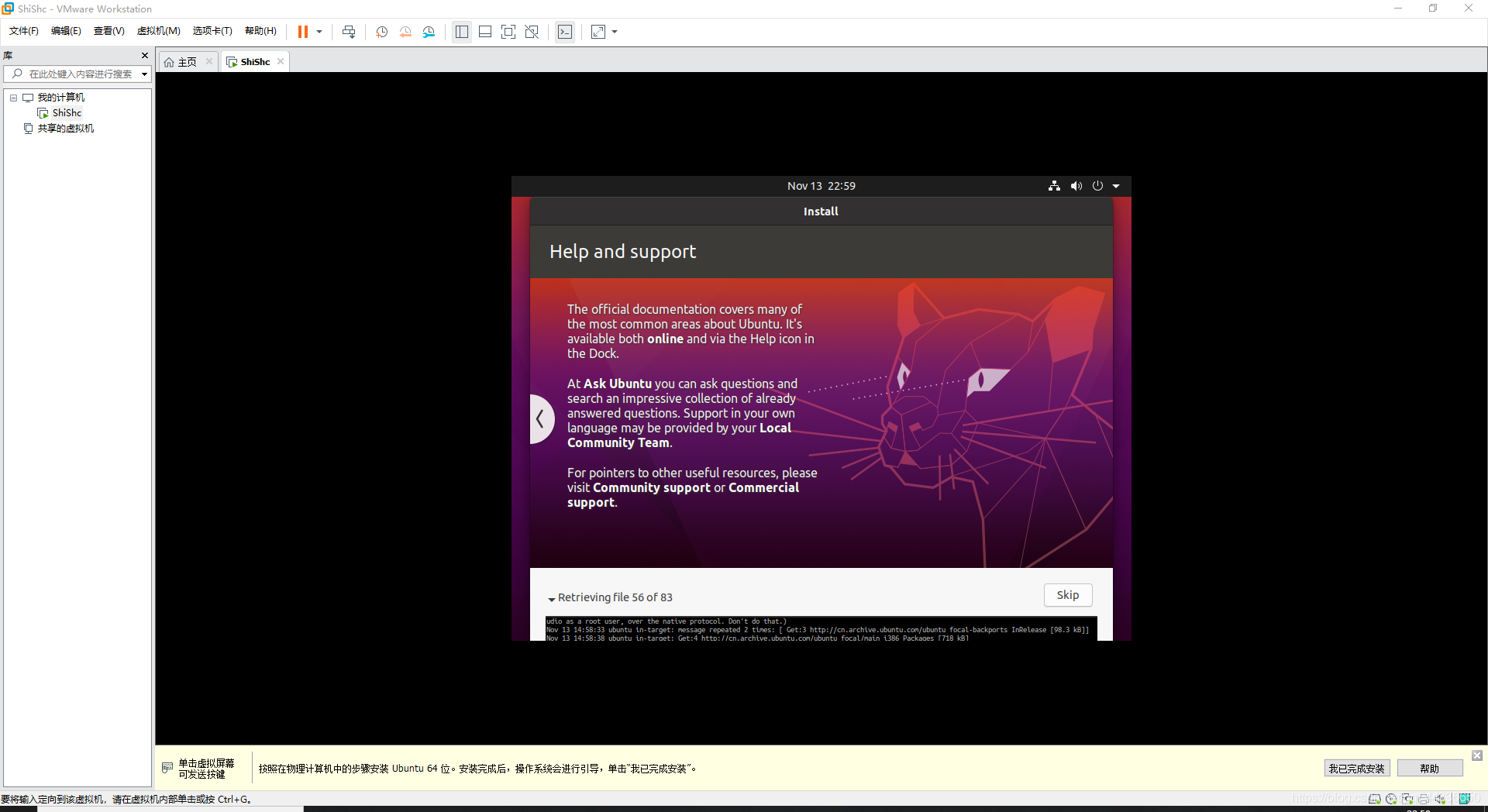Viewport: 1488px width, 812px height.
Task: Click the 我已完成安装 button
Action: click(x=1356, y=769)
